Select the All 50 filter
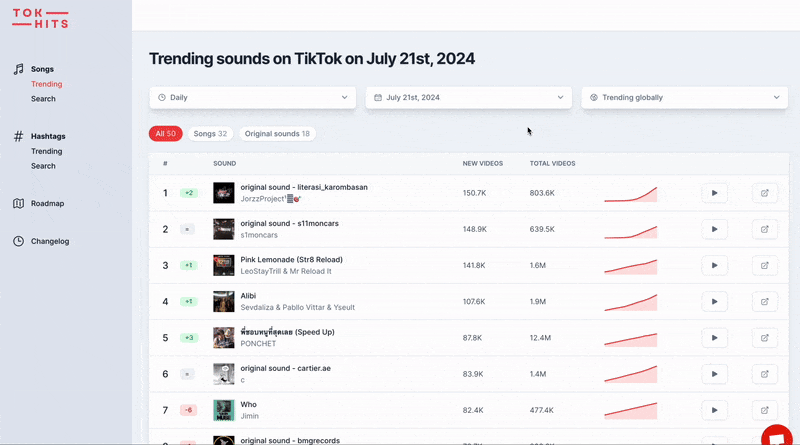 164,134
